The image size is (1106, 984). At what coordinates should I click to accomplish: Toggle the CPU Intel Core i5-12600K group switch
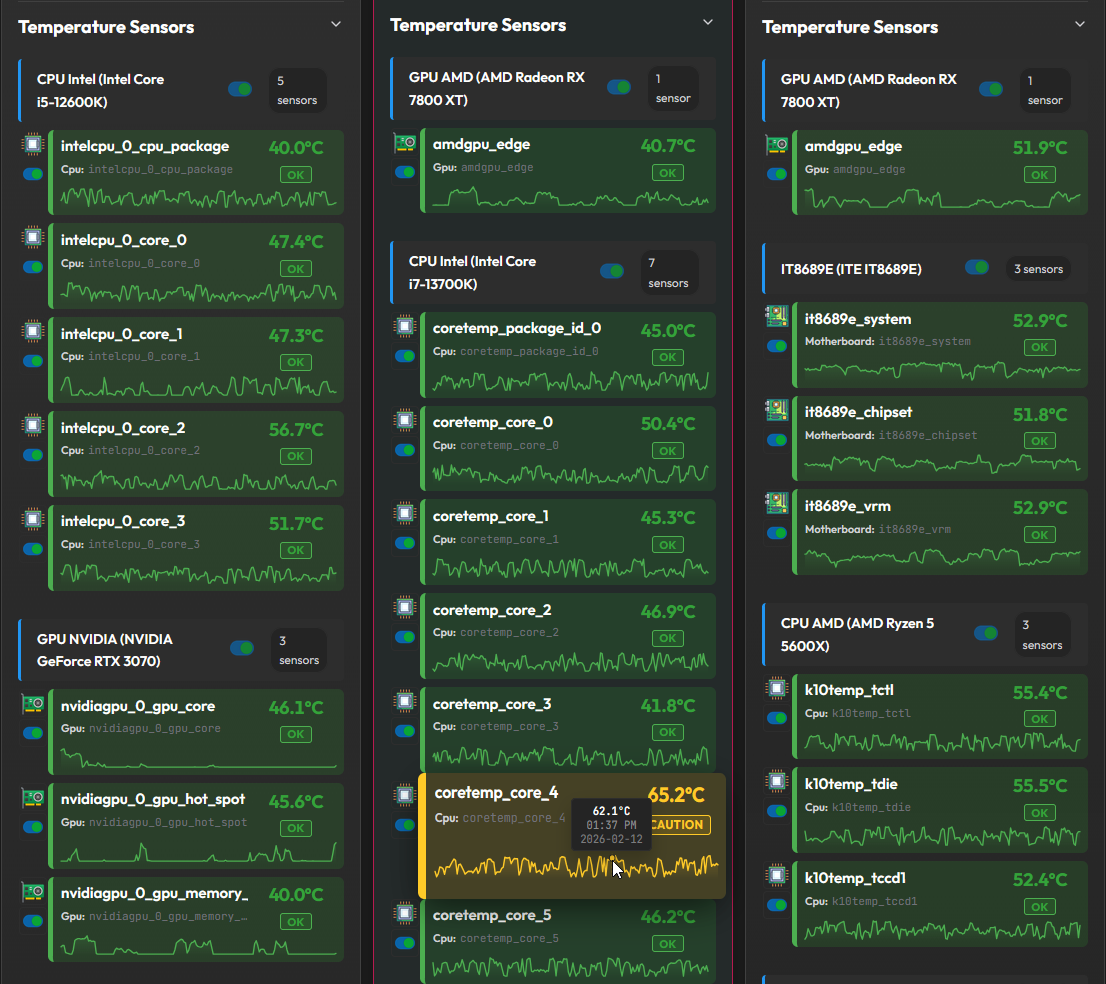coord(240,90)
